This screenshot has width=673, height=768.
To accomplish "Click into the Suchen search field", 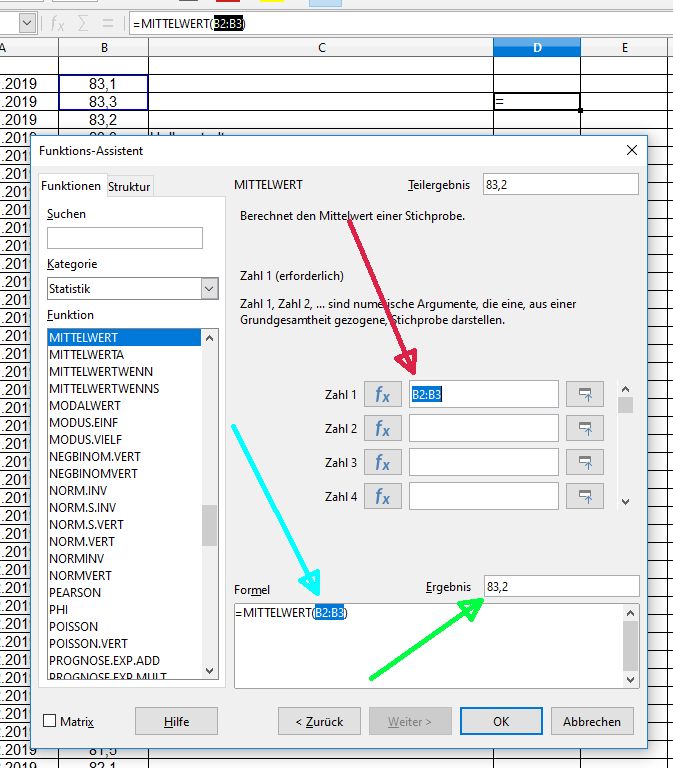I will pyautogui.click(x=125, y=238).
